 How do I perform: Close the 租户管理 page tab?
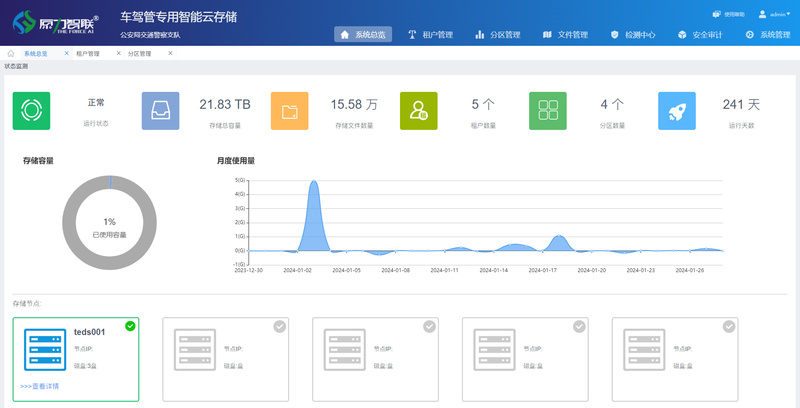coord(118,53)
